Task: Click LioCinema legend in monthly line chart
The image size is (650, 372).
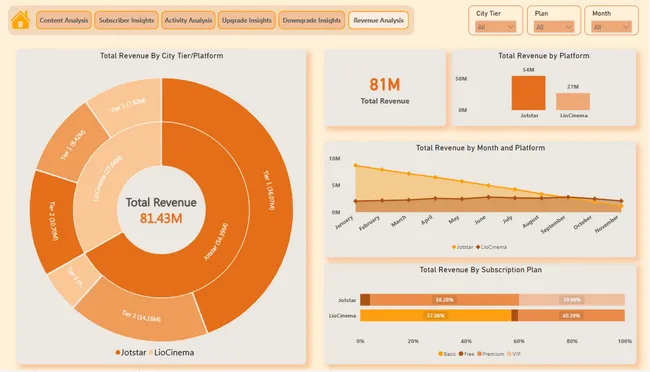Action: tap(491, 247)
